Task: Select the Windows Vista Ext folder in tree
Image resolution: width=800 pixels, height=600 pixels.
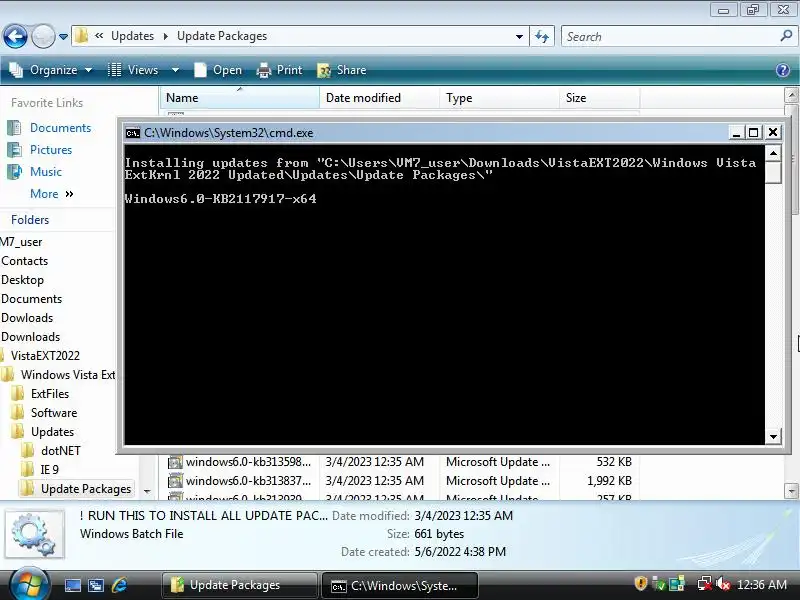Action: point(67,374)
